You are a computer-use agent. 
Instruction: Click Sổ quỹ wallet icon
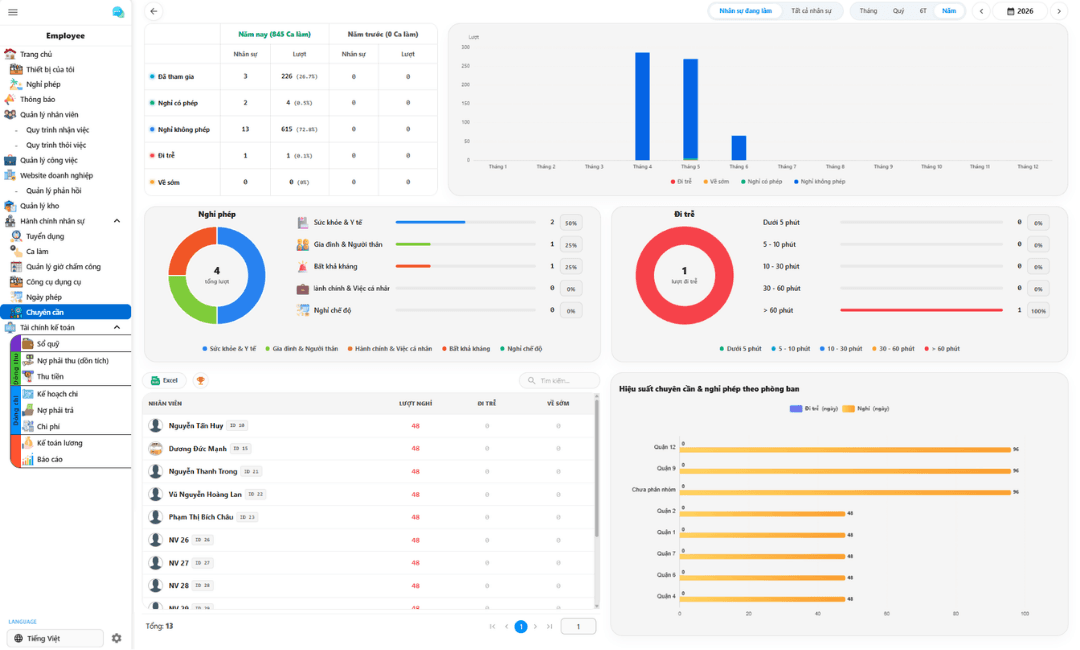(x=28, y=343)
